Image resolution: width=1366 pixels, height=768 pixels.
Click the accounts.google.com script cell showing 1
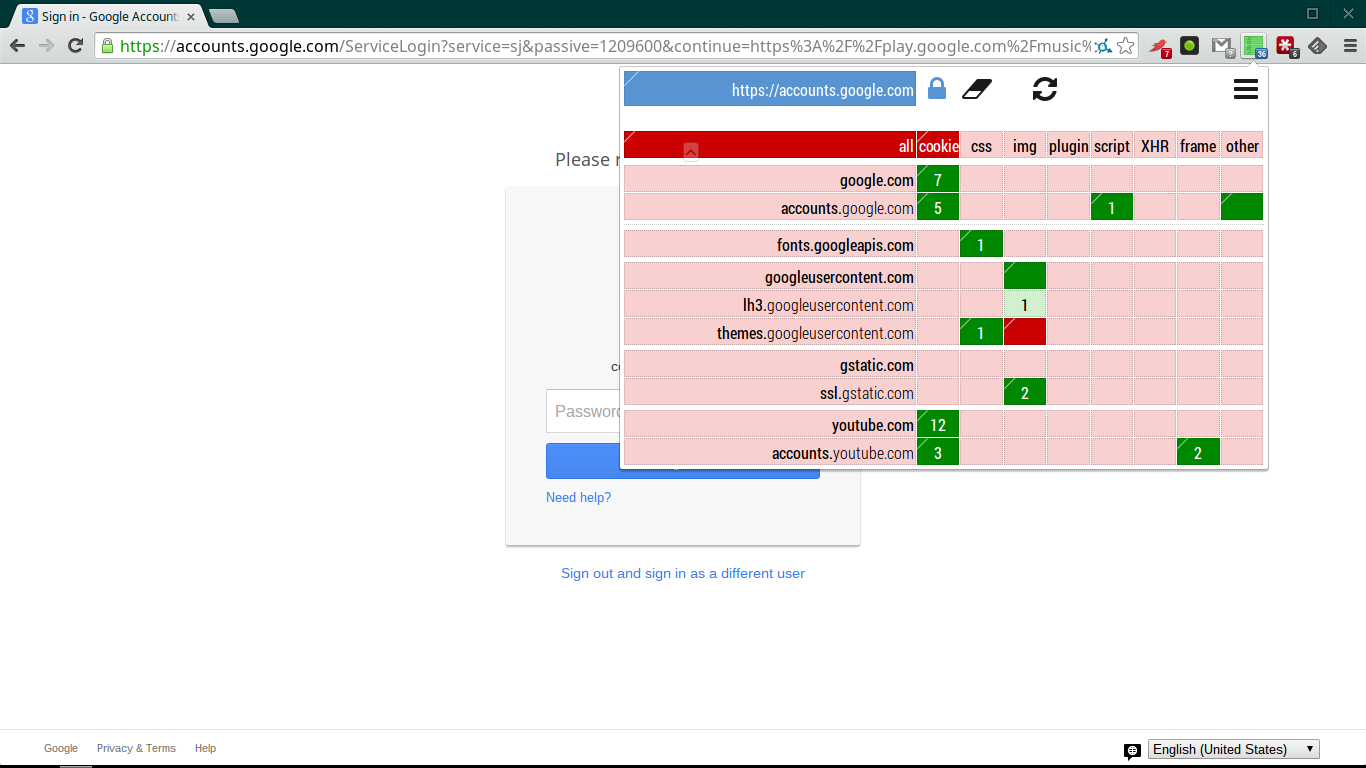coord(1112,207)
